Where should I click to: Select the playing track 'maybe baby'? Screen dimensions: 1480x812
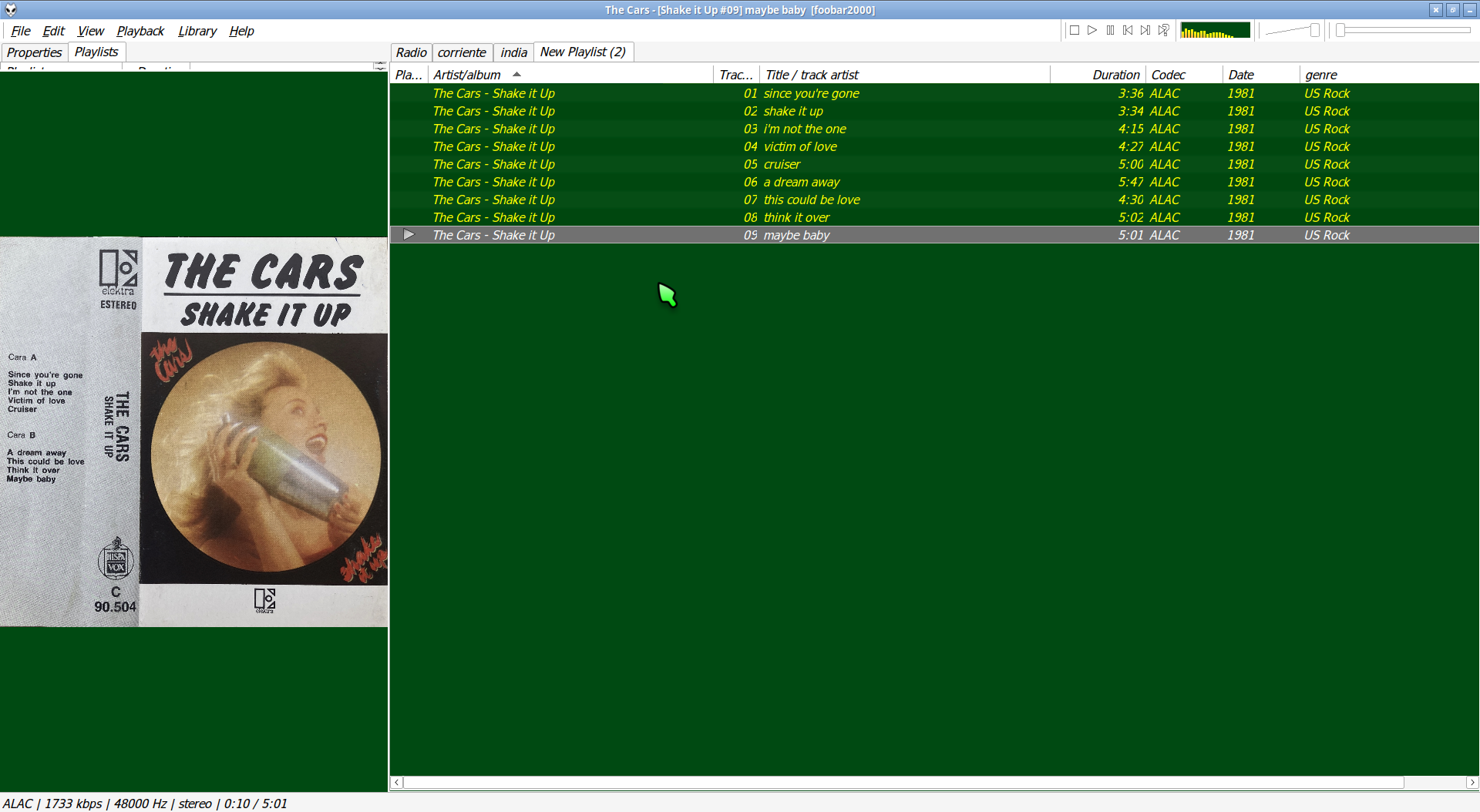click(934, 235)
